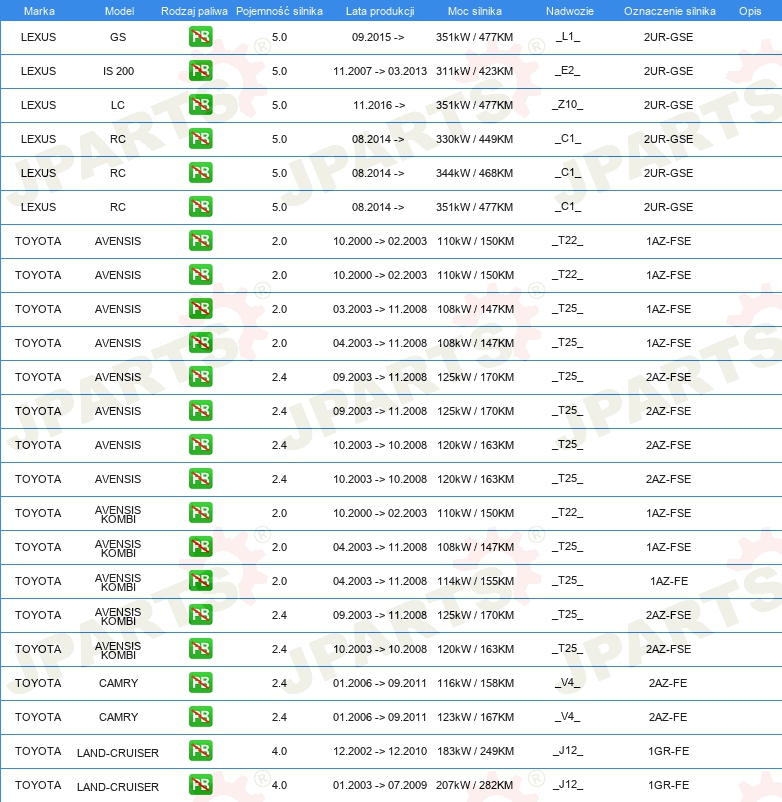Click the fuel icon for the LEXUS RC 344kW row
The width and height of the screenshot is (782, 802).
[x=200, y=173]
